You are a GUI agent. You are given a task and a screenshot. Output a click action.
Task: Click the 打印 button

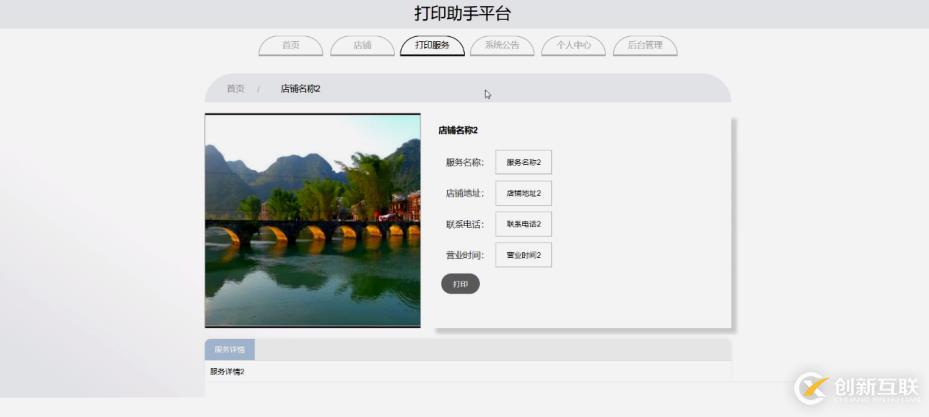tap(460, 284)
